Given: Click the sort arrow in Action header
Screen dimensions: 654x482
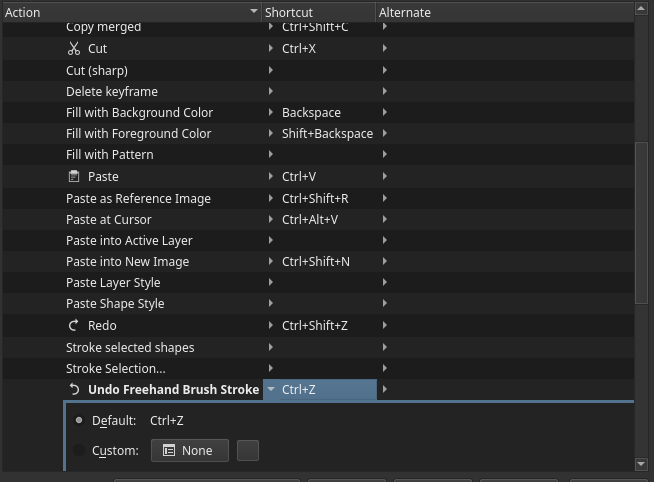Looking at the screenshot, I should click(253, 12).
